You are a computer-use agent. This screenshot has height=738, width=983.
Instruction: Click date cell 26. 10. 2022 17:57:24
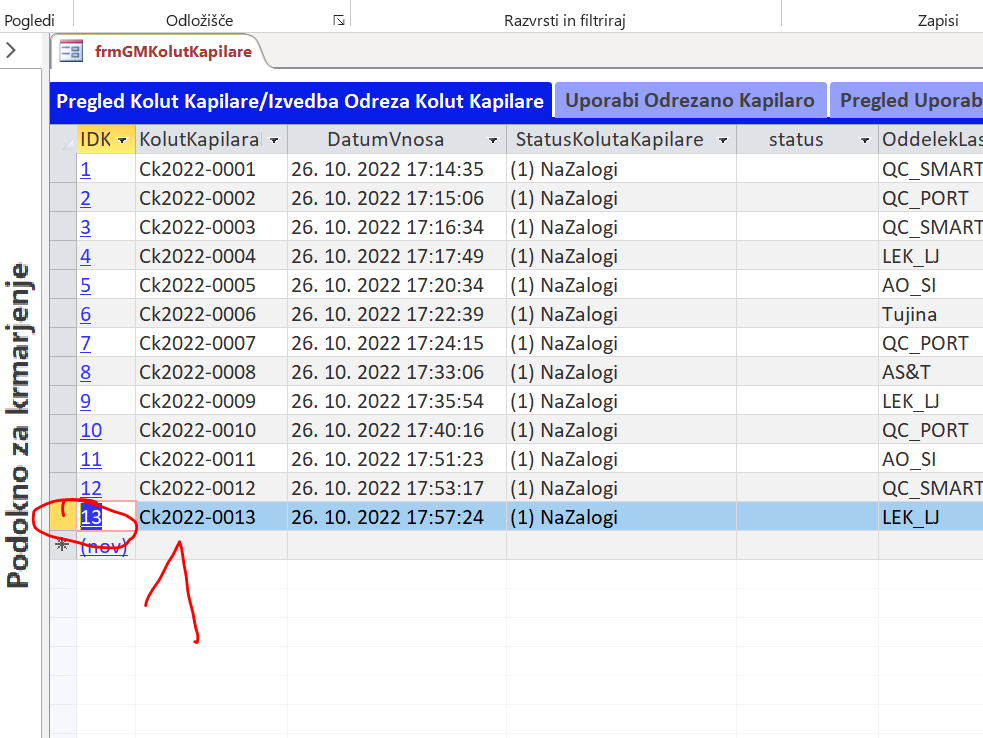click(397, 517)
